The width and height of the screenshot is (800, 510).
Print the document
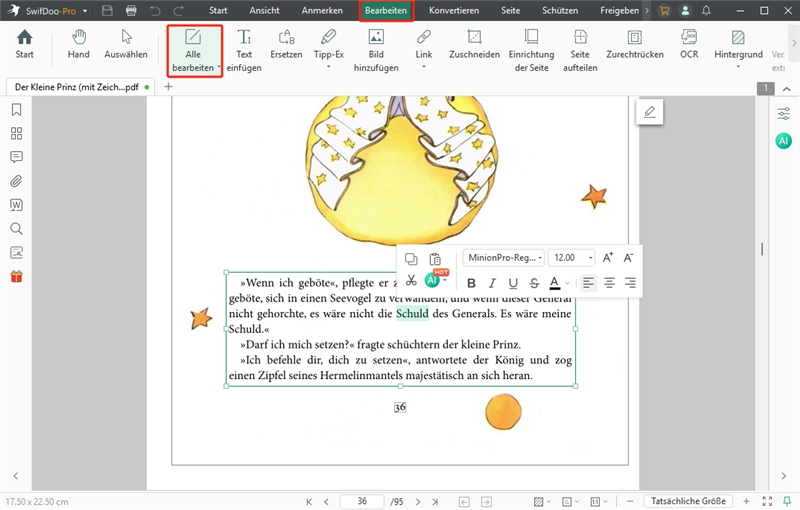[x=131, y=10]
